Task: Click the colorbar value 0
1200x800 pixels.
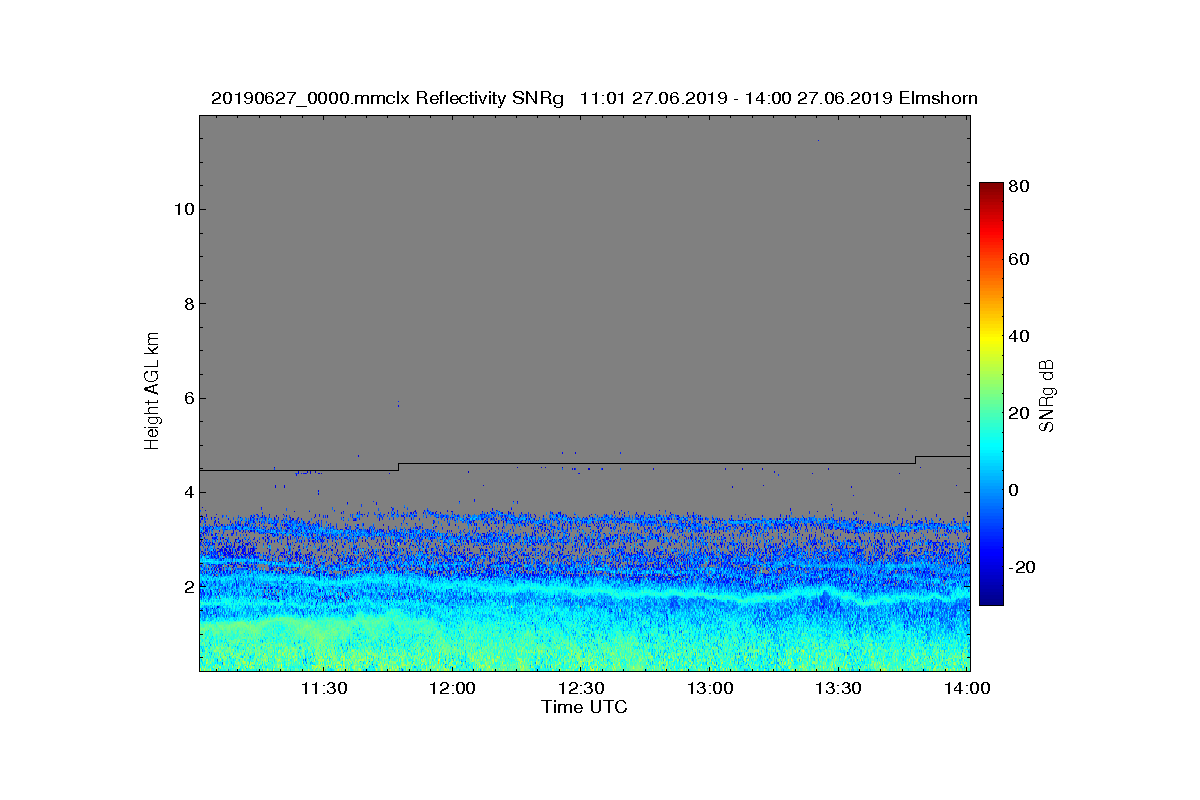Action: pyautogui.click(x=1014, y=490)
